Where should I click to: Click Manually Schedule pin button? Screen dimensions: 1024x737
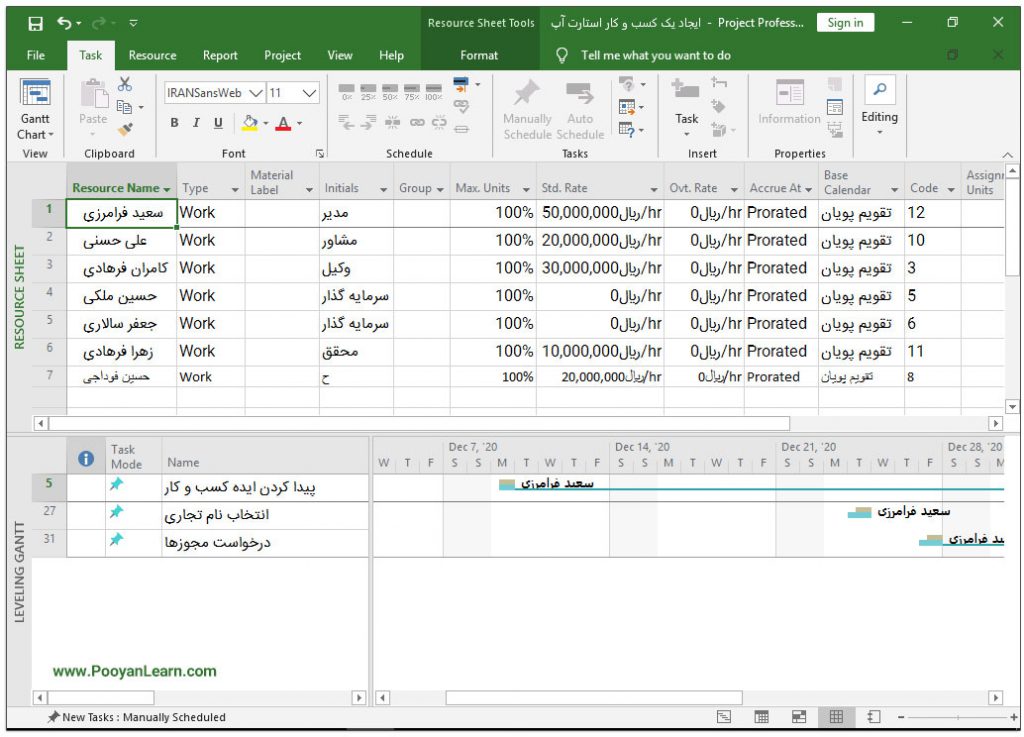coord(527,109)
